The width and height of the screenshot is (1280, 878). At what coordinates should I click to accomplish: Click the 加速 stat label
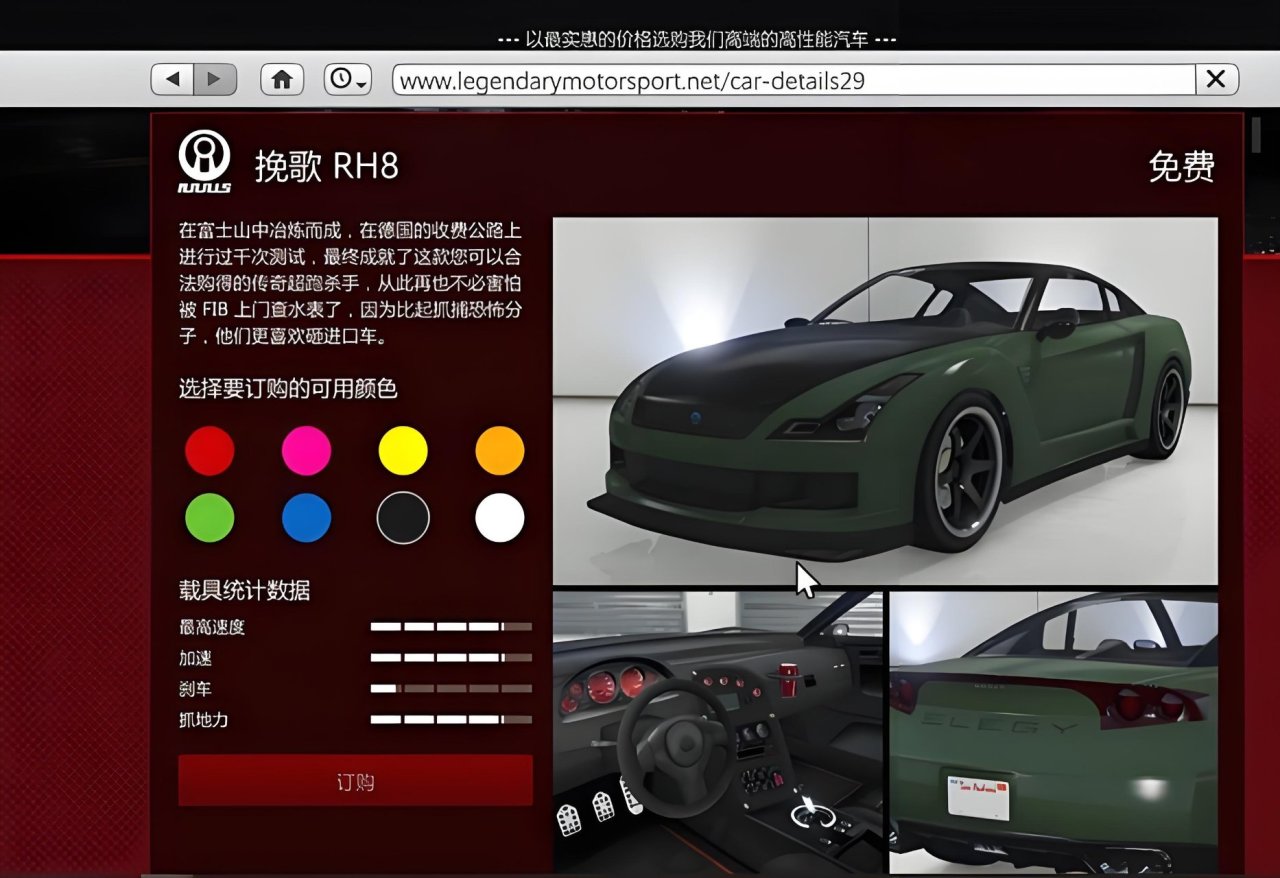click(196, 658)
